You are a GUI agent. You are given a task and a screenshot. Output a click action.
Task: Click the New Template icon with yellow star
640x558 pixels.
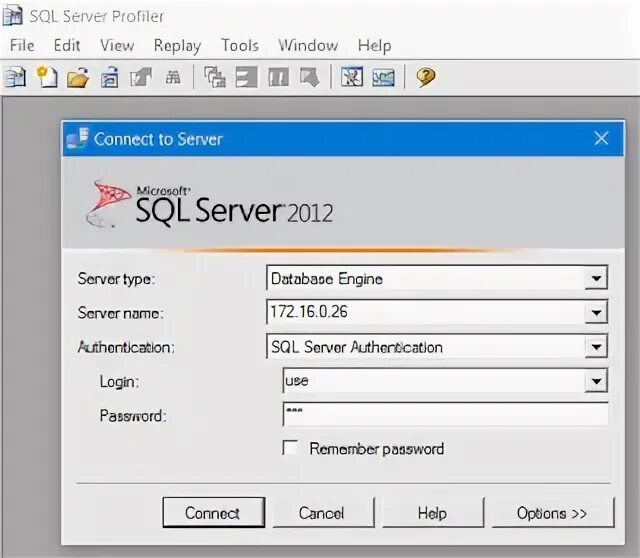[47, 77]
